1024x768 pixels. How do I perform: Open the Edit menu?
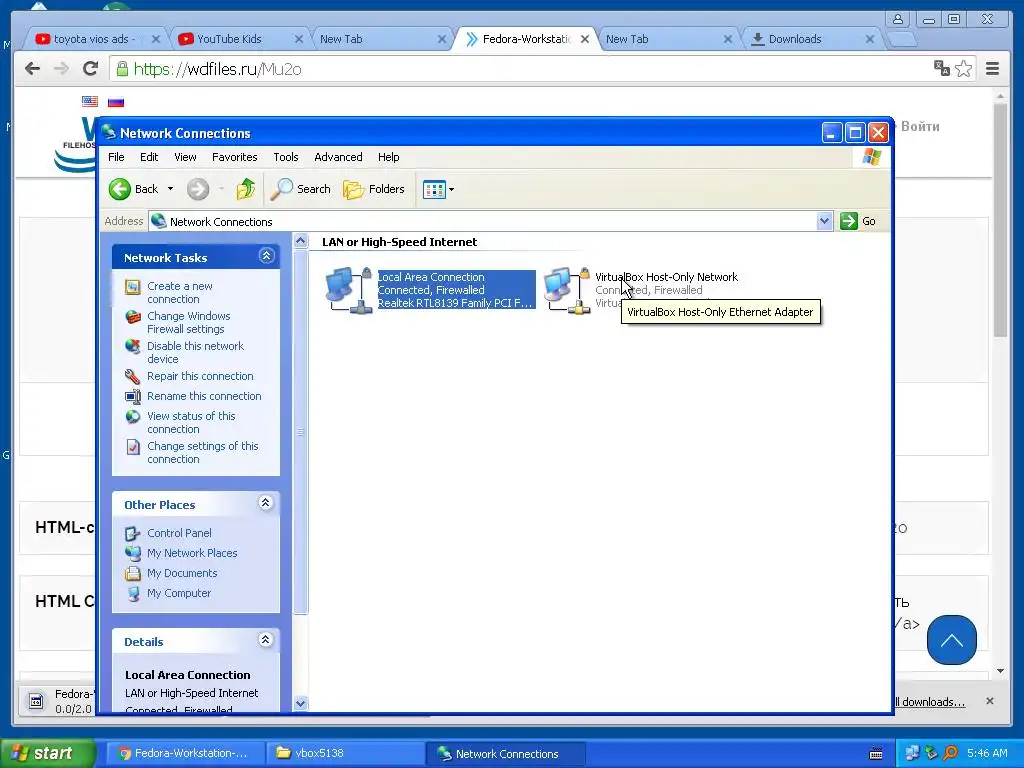(x=149, y=157)
